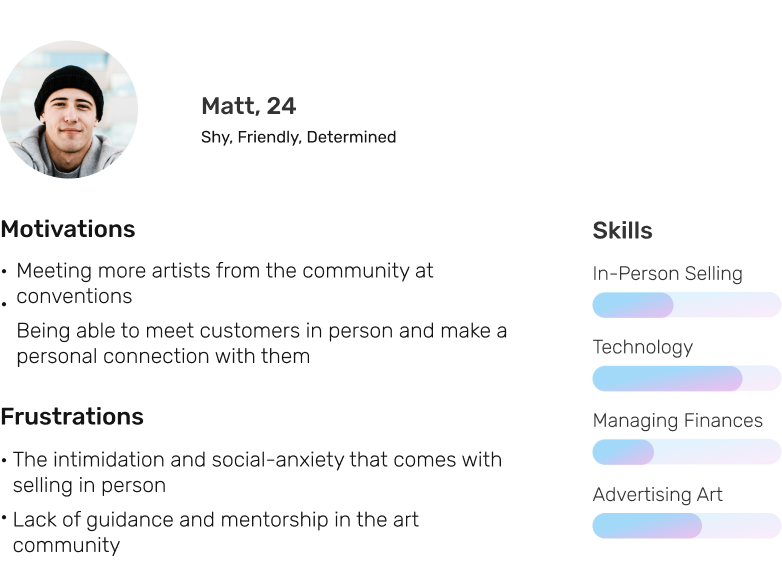Click the 'Being able to meet customers' paragraph
Viewport: 782px width, 578px height.
(261, 343)
